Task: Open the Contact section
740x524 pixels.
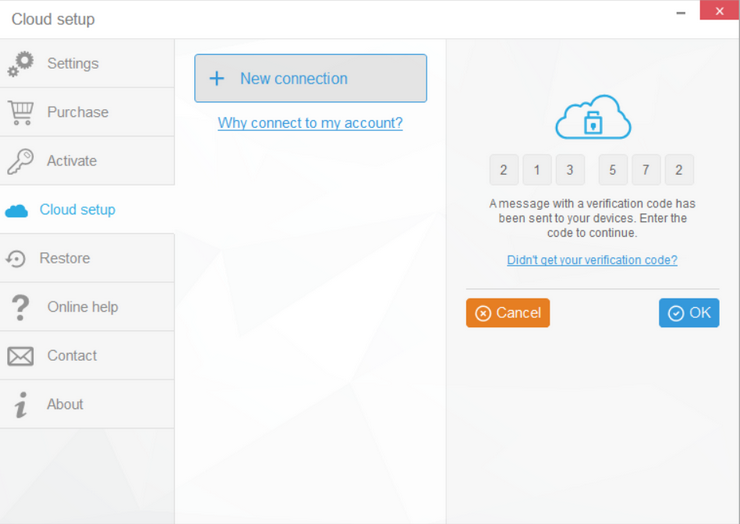Action: coord(87,355)
